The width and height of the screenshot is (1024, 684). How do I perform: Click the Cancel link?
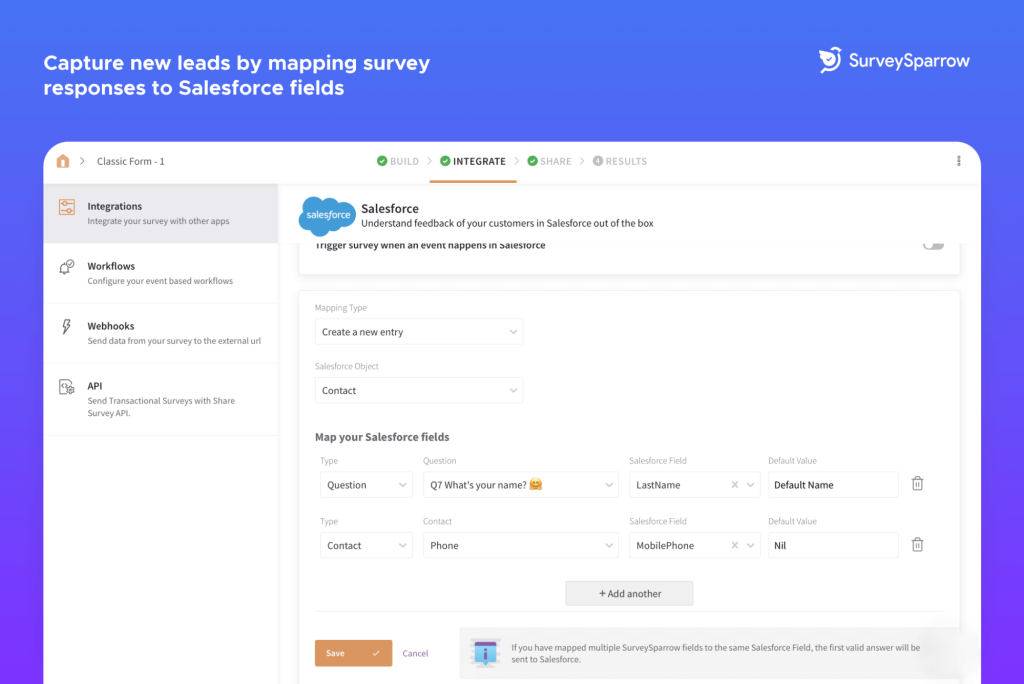(415, 653)
